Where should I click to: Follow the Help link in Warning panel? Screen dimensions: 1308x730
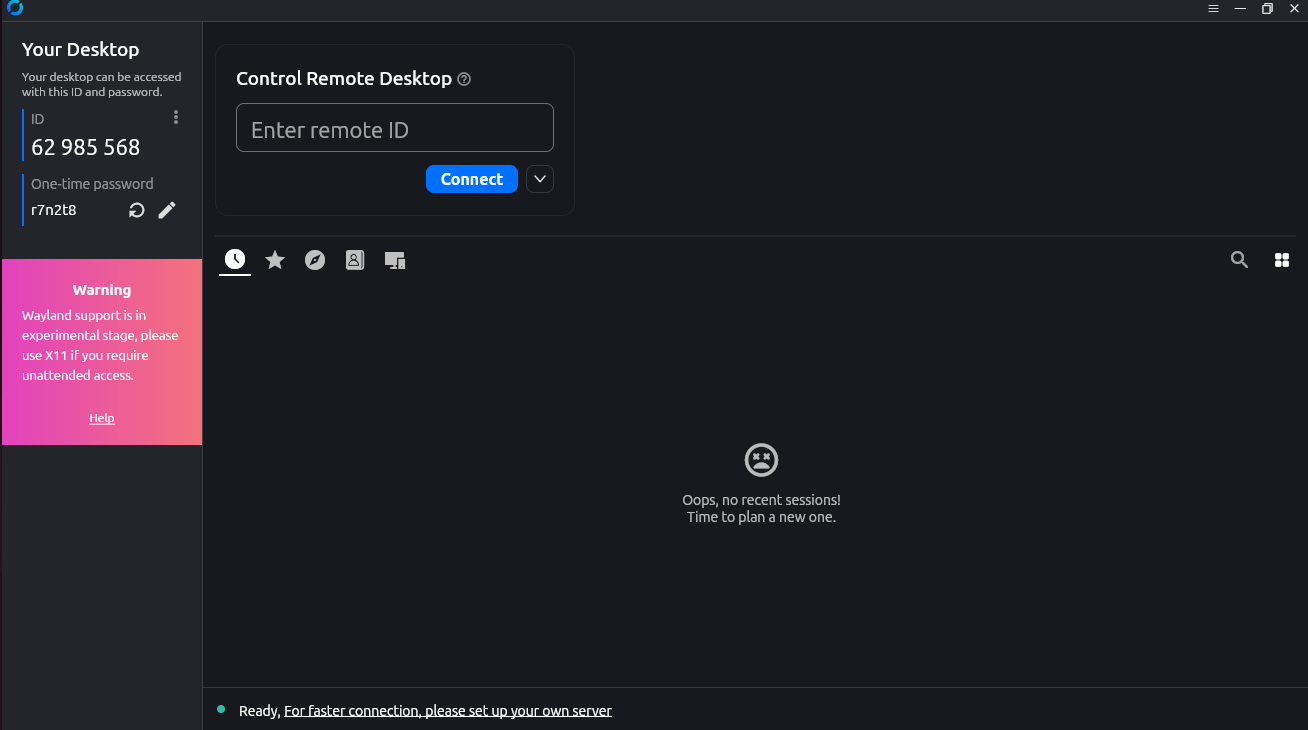(x=102, y=418)
